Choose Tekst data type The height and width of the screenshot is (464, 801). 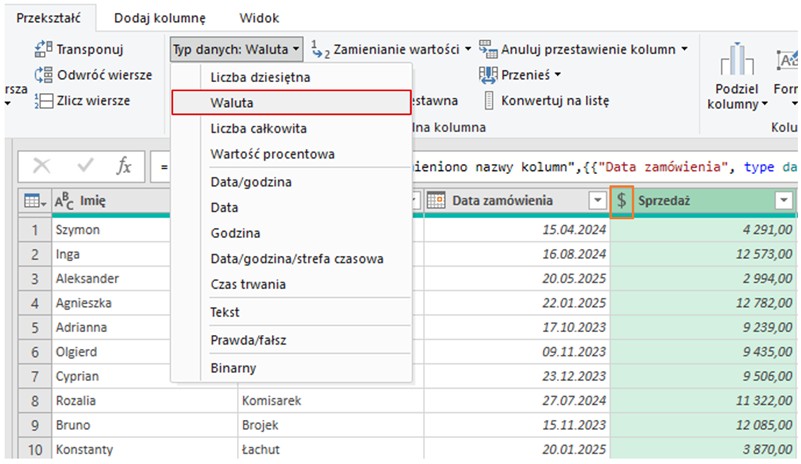(291, 312)
